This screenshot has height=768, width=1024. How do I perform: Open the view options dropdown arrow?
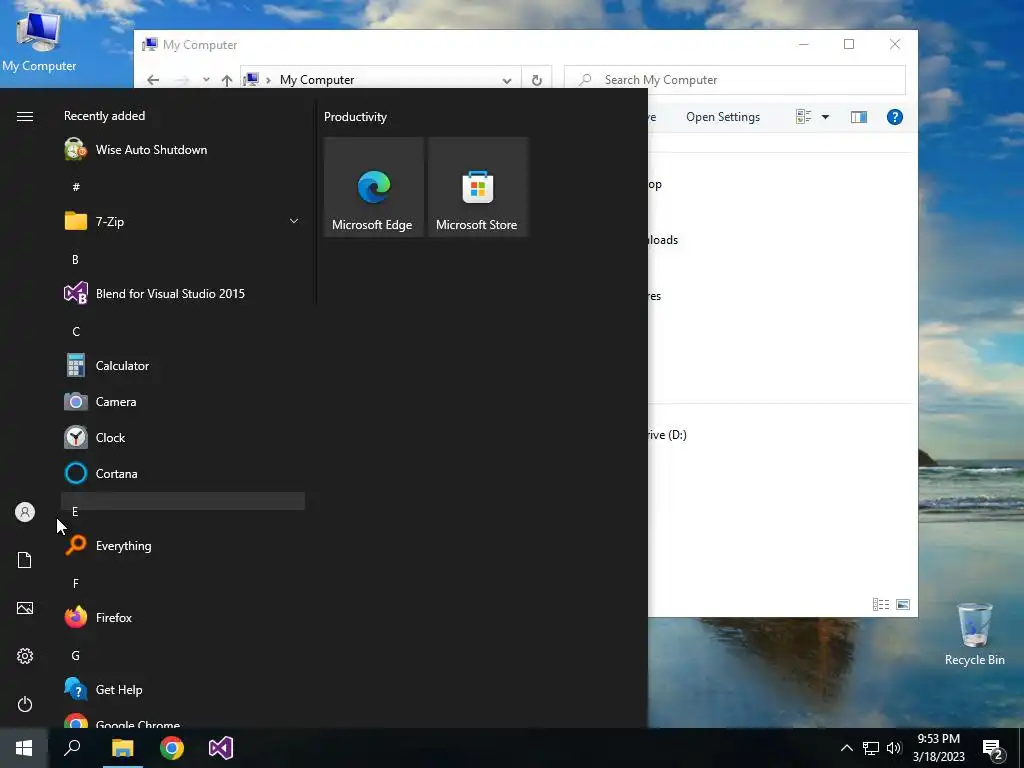point(825,117)
